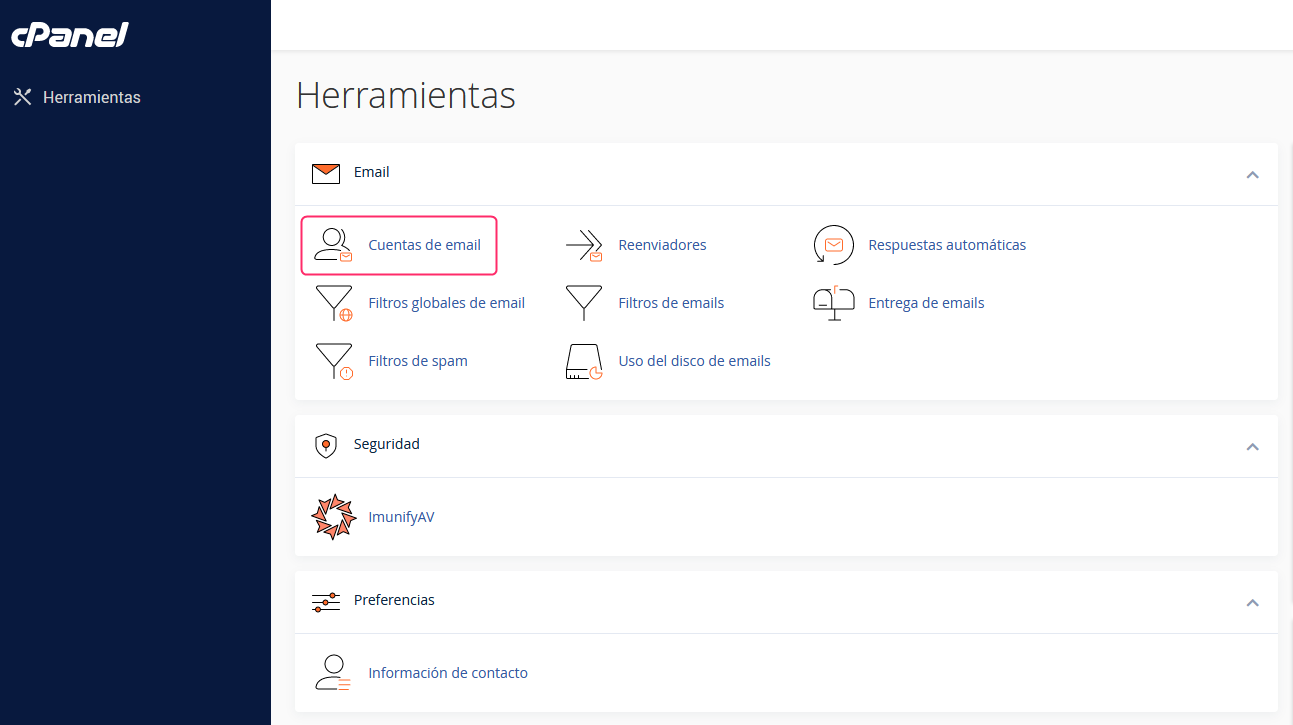Open the Cuentas de email link
Screen dimensions: 1293x725
424,245
